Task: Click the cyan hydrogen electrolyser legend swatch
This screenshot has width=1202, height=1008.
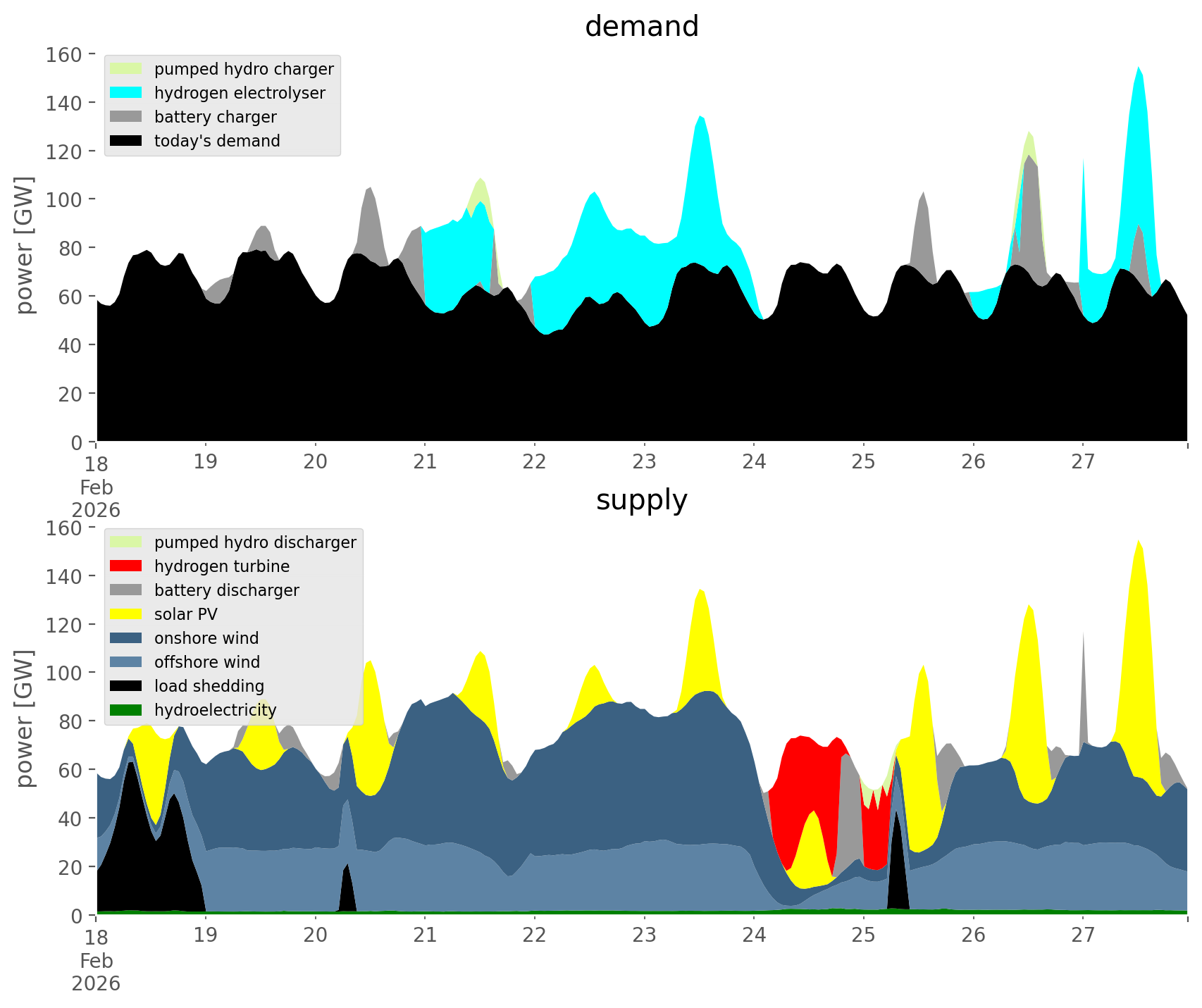Action: pyautogui.click(x=126, y=93)
